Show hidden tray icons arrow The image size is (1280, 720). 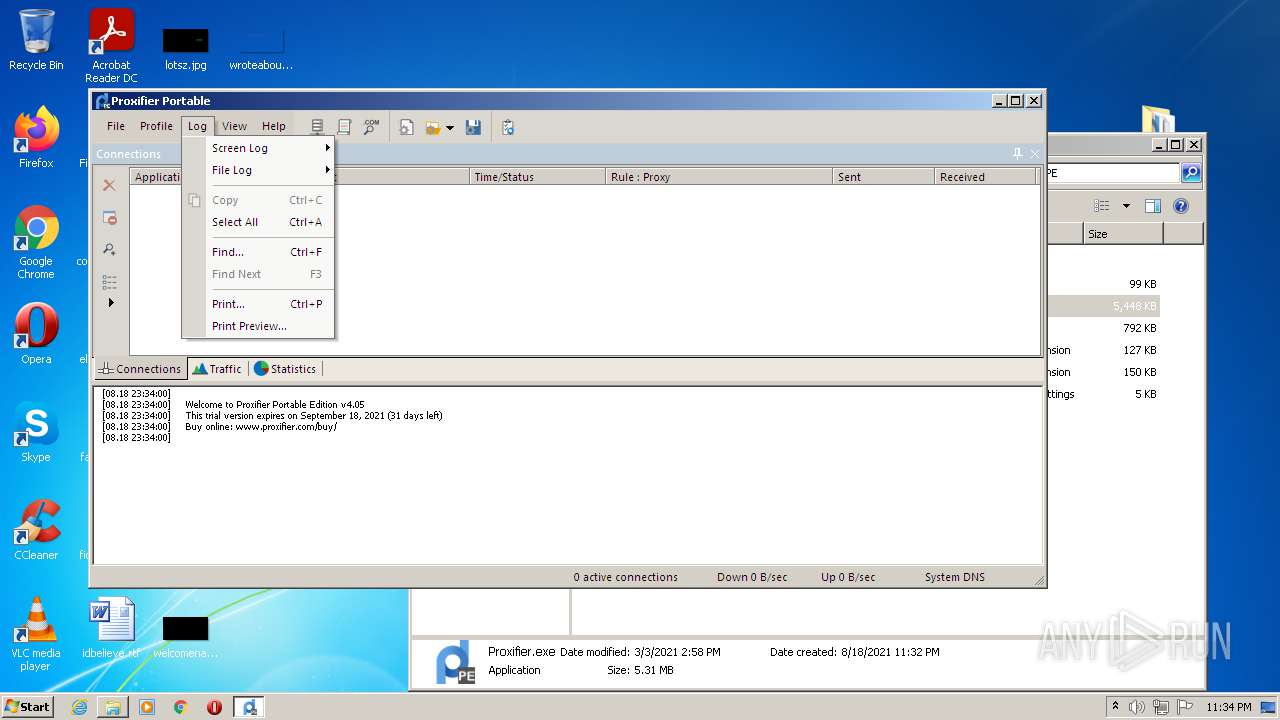tap(1115, 706)
